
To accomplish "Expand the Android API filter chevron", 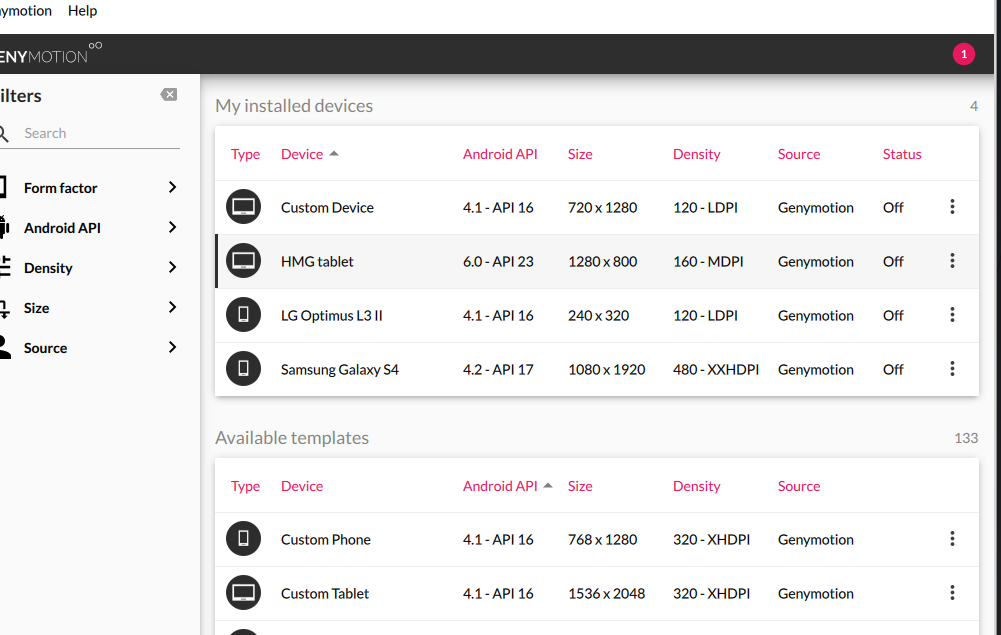I will coord(172,227).
